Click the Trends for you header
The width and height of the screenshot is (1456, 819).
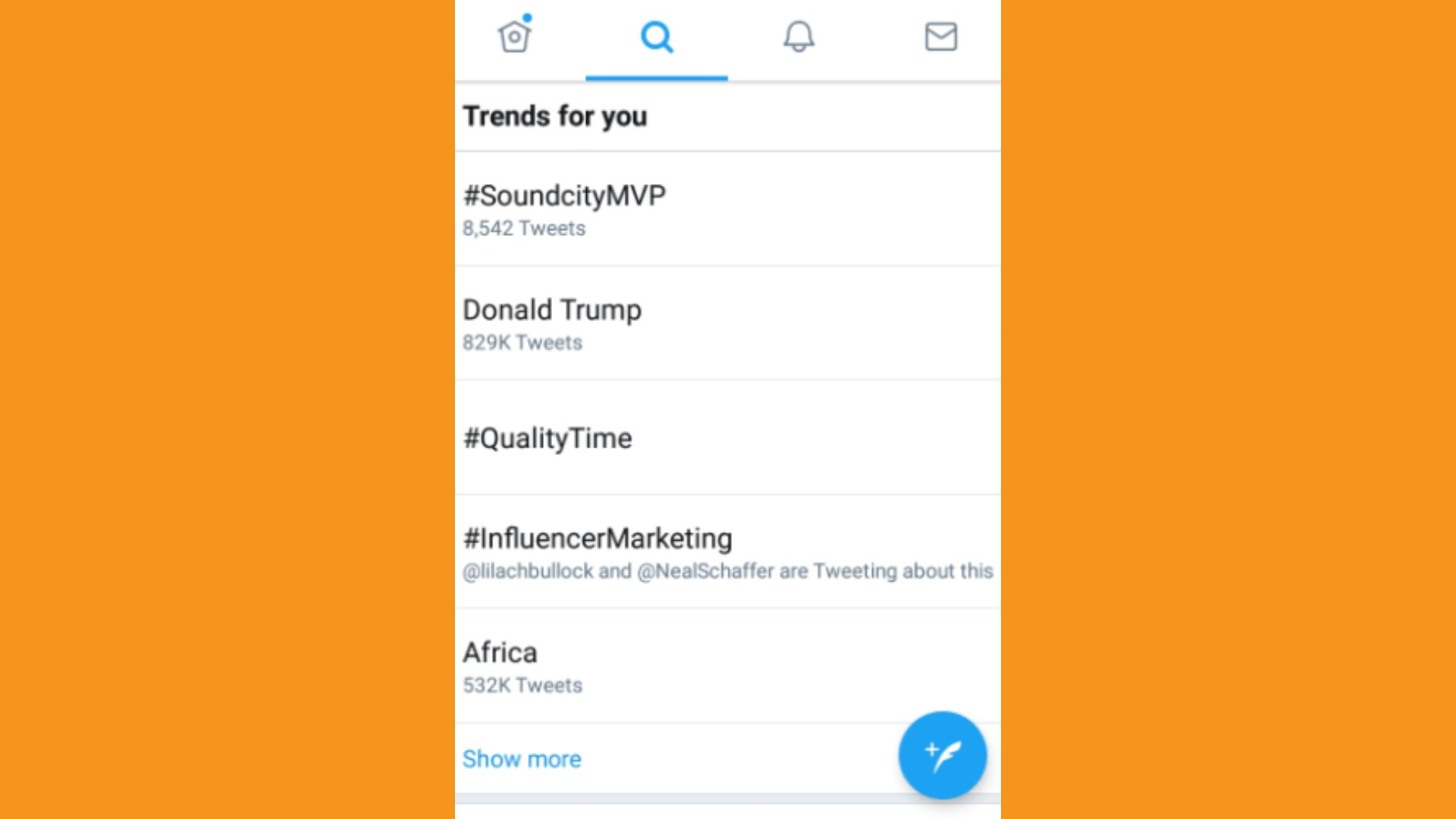pos(555,117)
